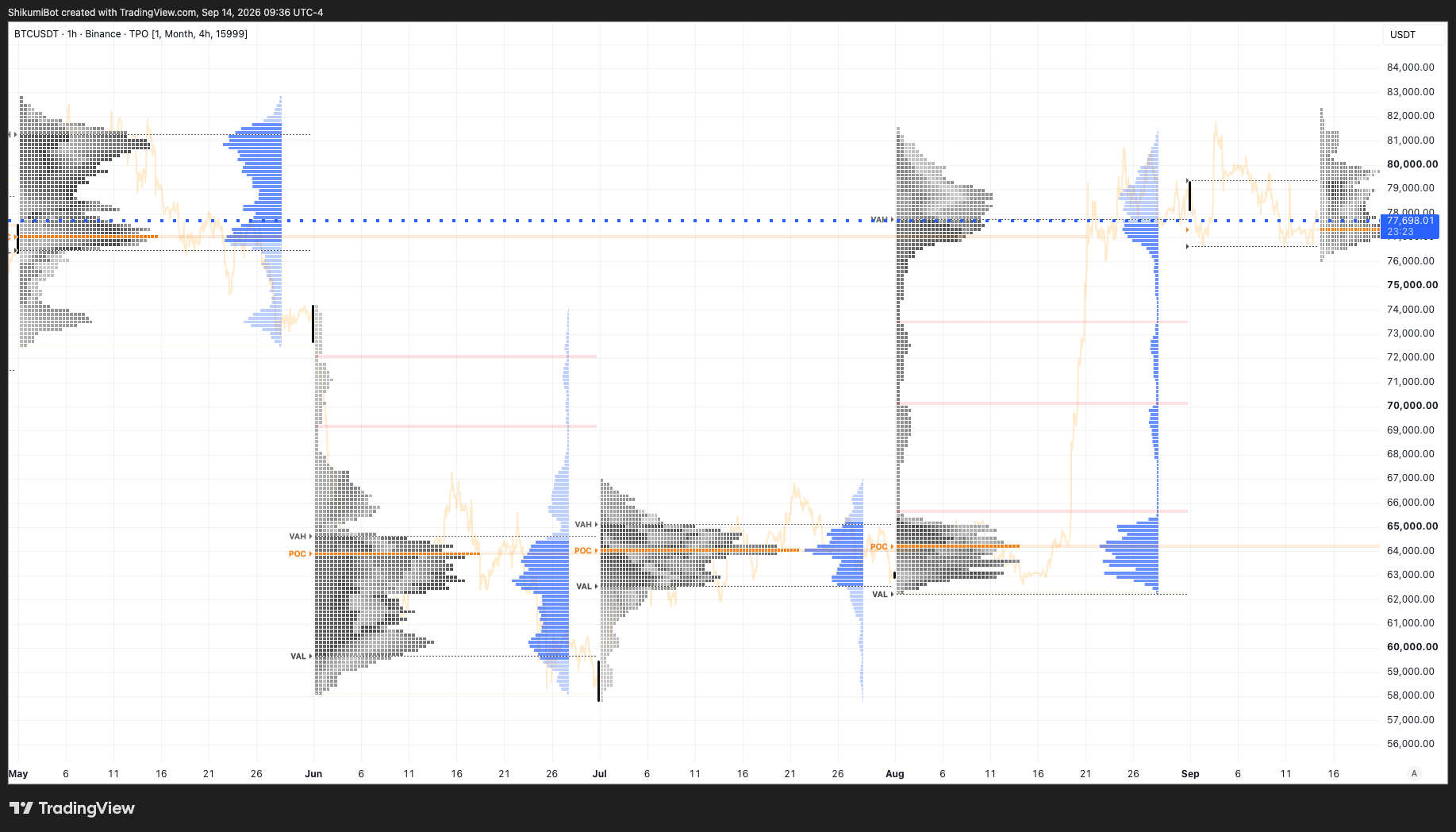Click the 84,000.00 price axis label

(1411, 67)
